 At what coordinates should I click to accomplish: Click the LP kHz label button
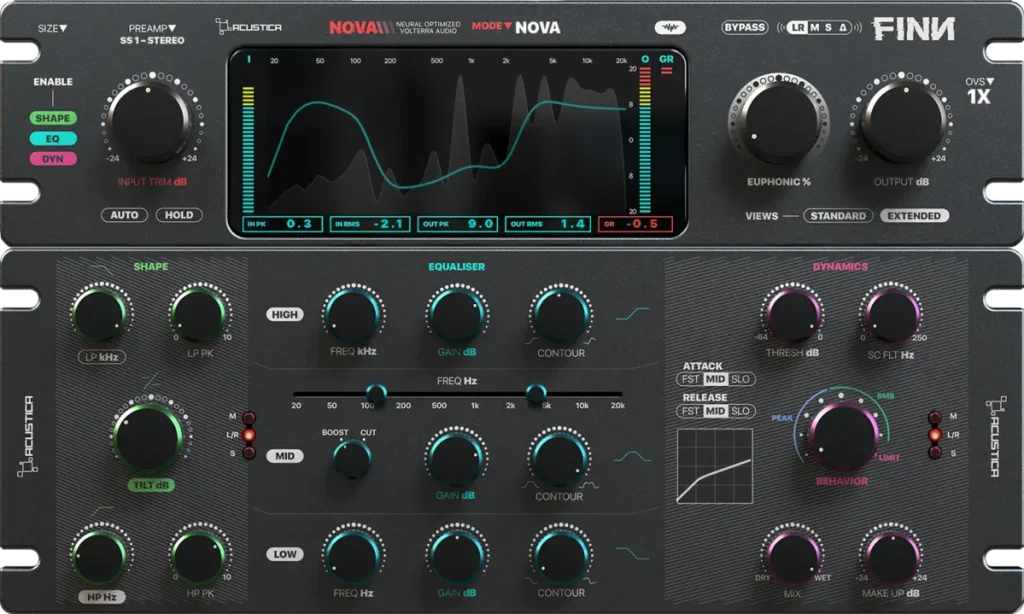102,357
